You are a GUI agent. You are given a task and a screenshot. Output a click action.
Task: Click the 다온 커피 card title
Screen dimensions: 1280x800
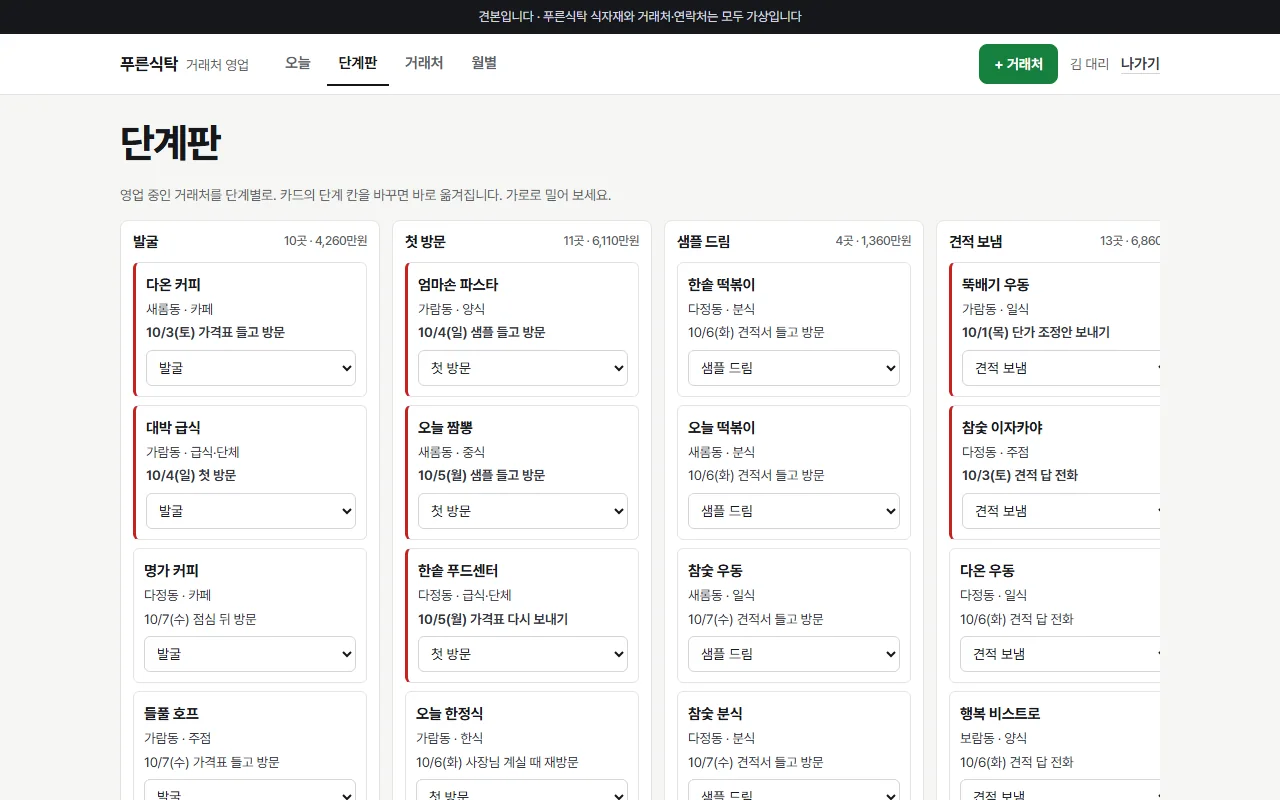pyautogui.click(x=173, y=285)
